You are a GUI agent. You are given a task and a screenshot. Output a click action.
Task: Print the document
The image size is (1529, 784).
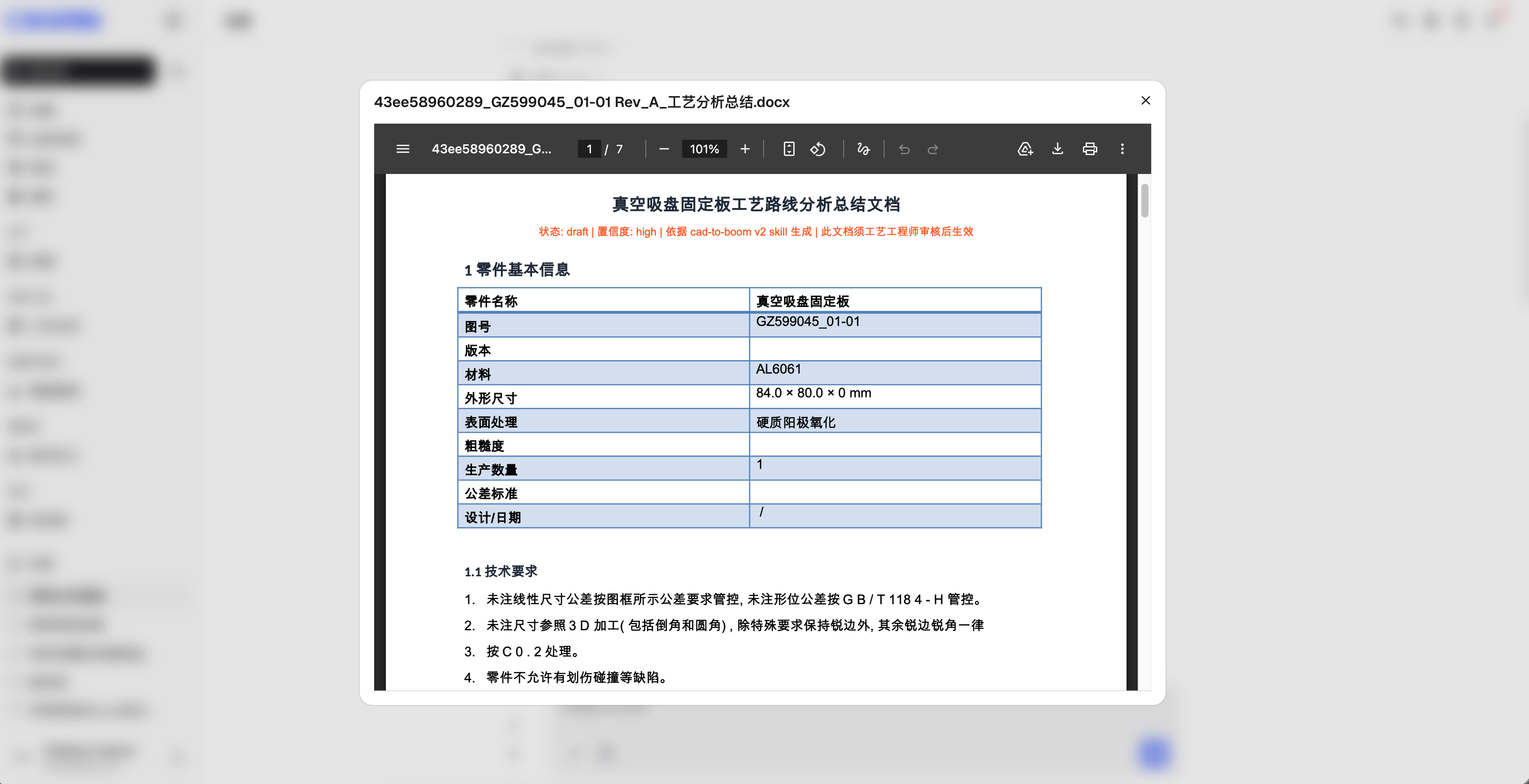coord(1090,149)
